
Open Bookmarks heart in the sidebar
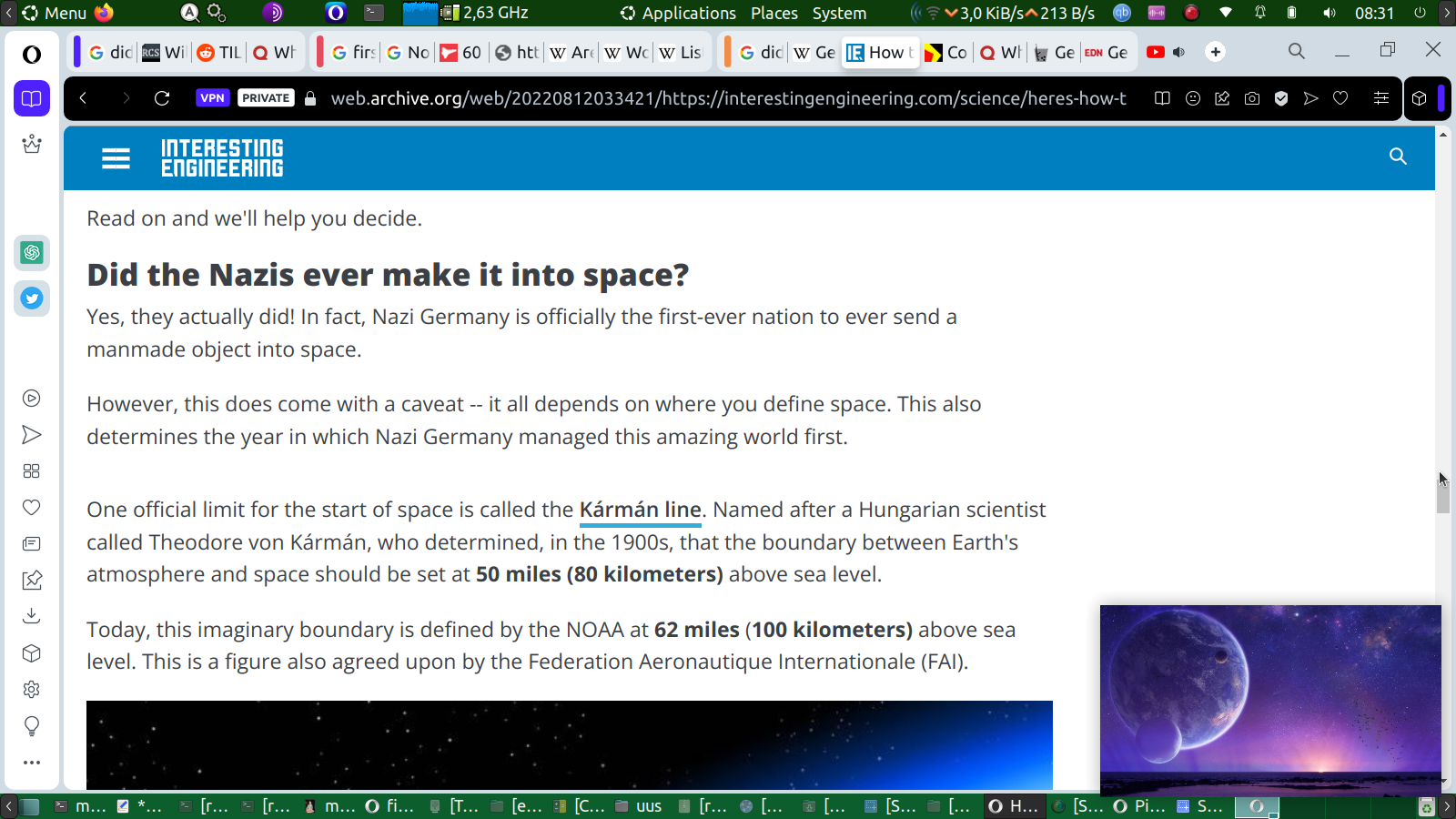pyautogui.click(x=32, y=508)
